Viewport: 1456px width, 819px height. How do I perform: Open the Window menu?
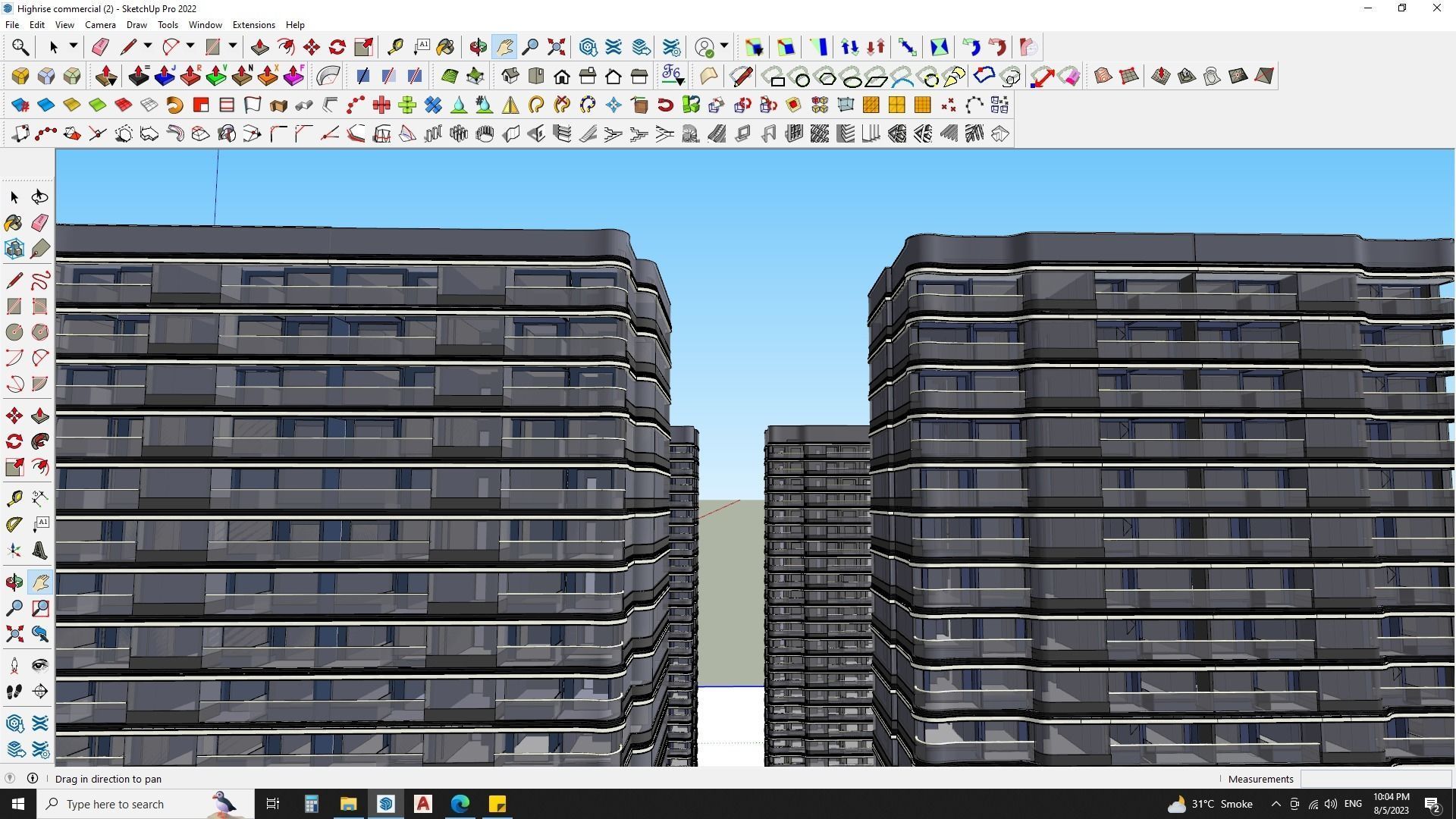click(x=205, y=24)
